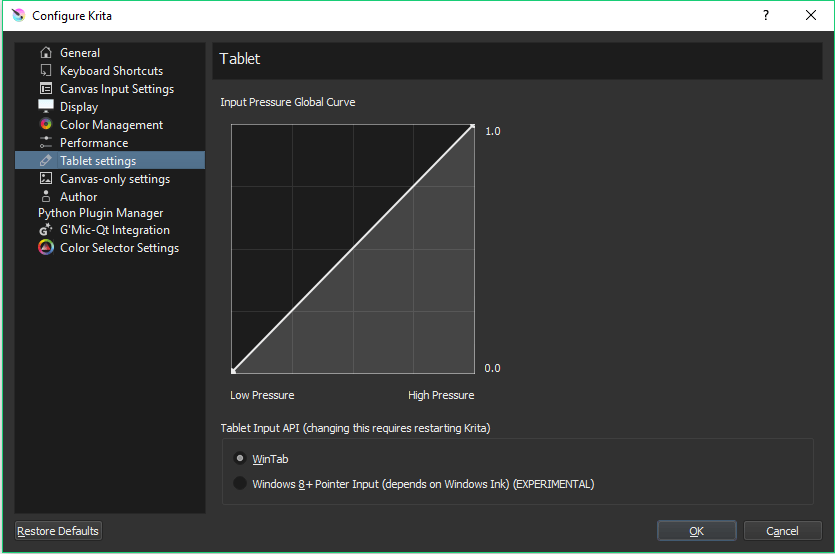The image size is (835, 554).
Task: Click the pressure curve top-right control point
Action: click(472, 126)
